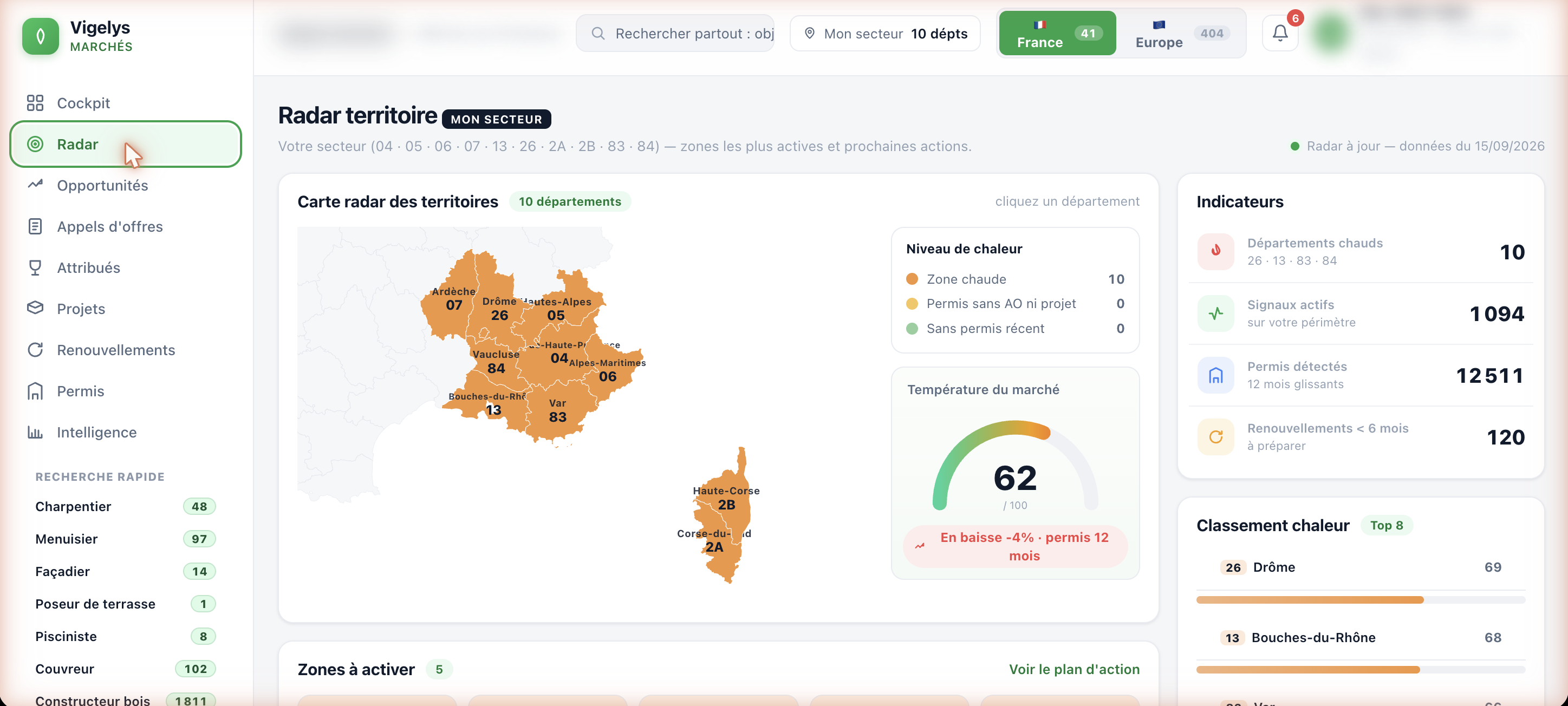The height and width of the screenshot is (706, 1568).
Task: Click the European flag icon
Action: (x=1159, y=25)
